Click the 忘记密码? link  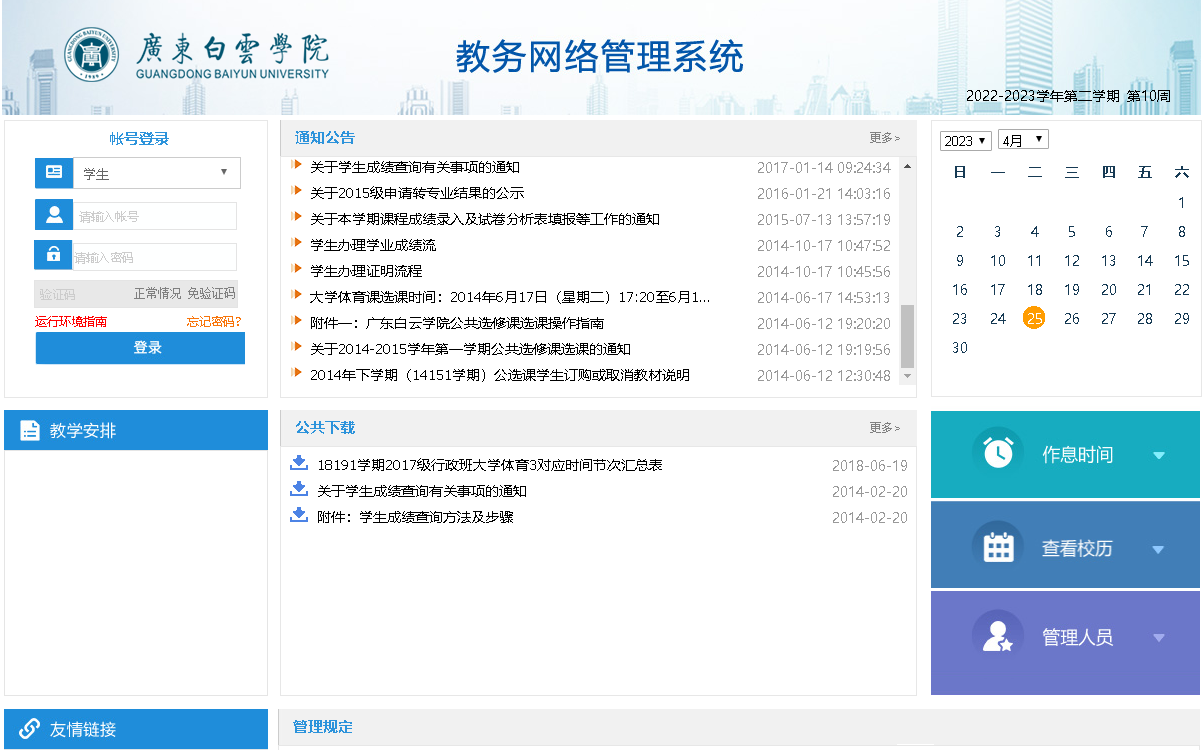(213, 322)
